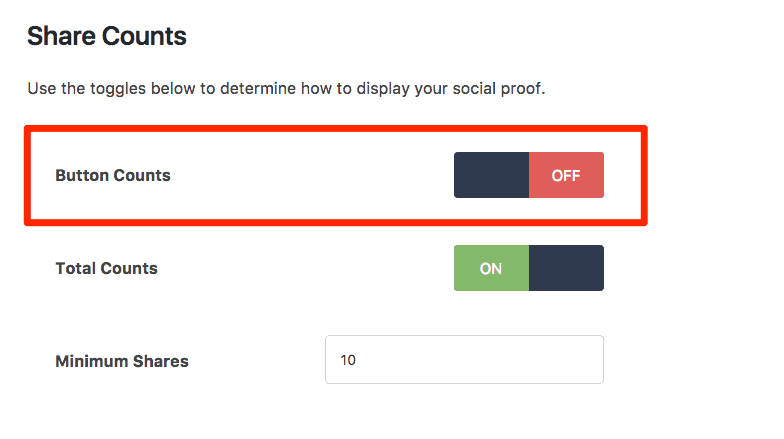Click the green ON label on Total Counts
This screenshot has height=439, width=784.
point(491,268)
